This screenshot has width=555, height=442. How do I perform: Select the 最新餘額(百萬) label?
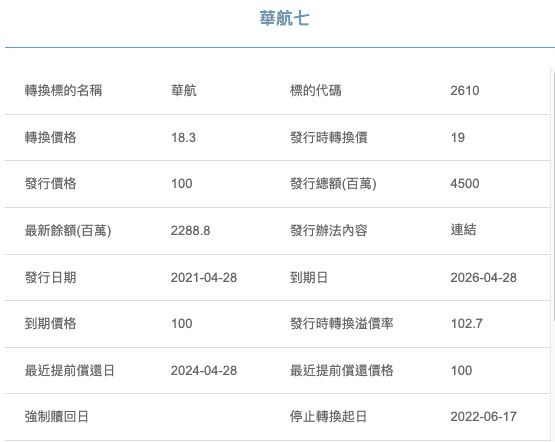[68, 231]
